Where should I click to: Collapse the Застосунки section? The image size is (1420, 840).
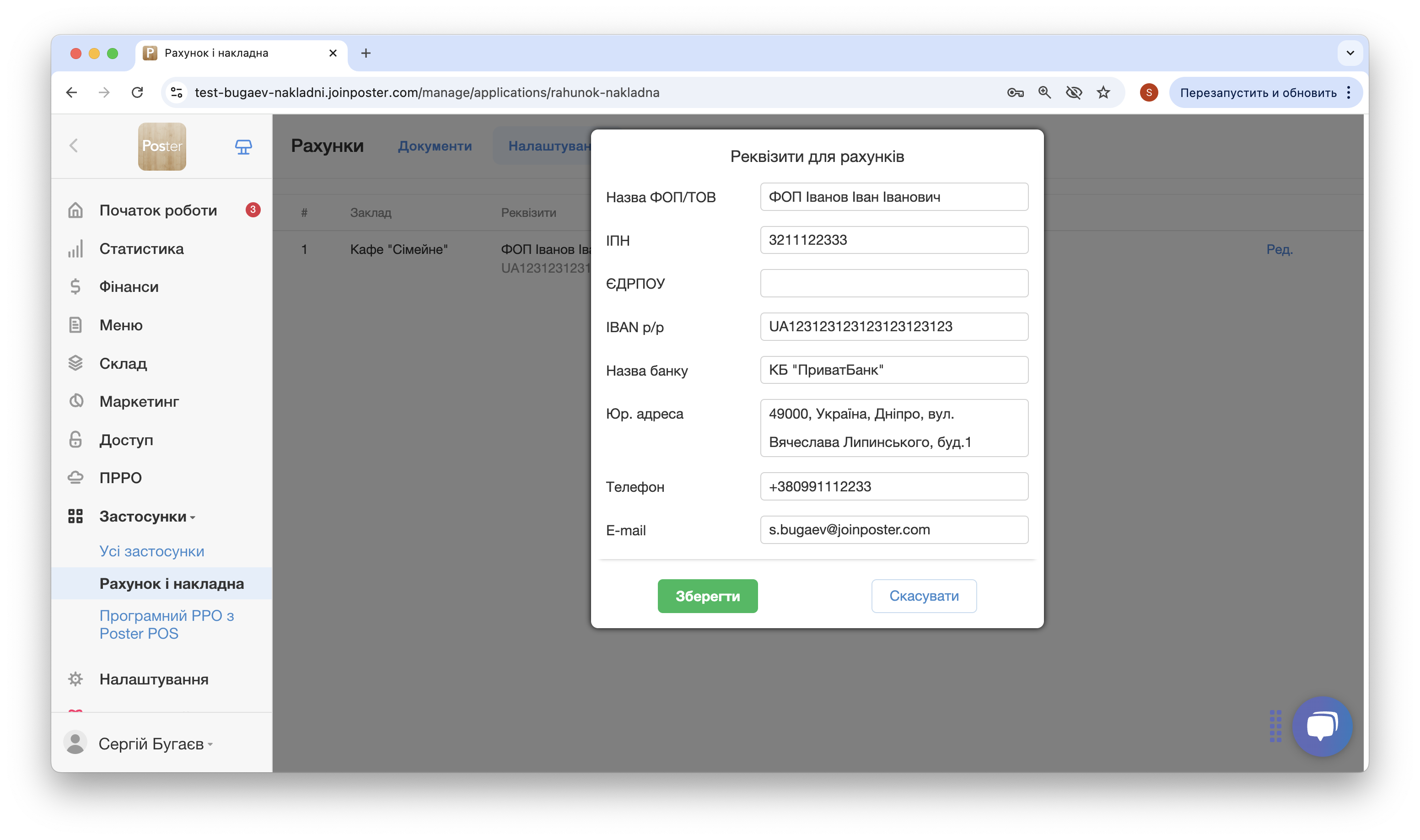point(148,516)
